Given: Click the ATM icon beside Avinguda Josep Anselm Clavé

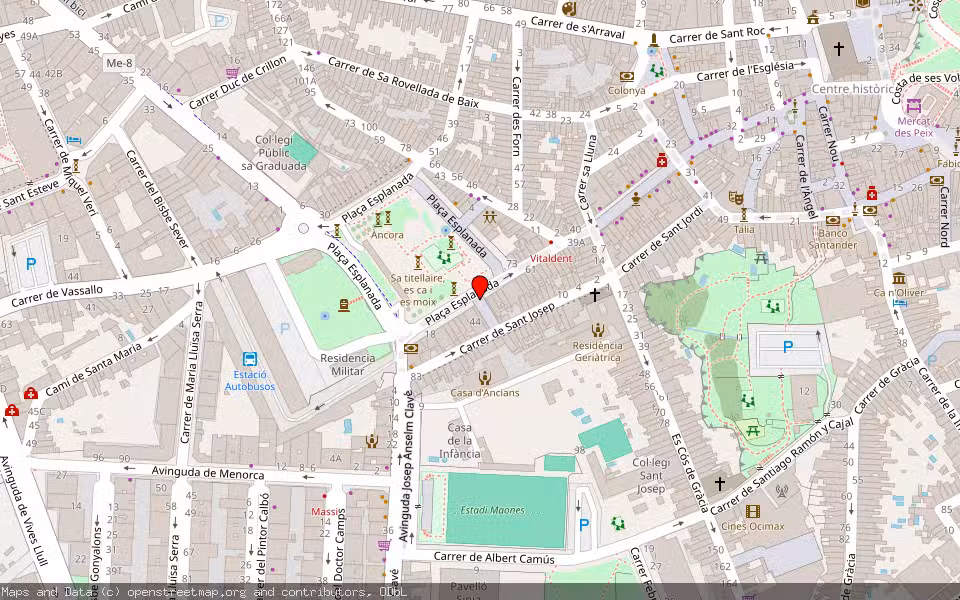Looking at the screenshot, I should [411, 349].
